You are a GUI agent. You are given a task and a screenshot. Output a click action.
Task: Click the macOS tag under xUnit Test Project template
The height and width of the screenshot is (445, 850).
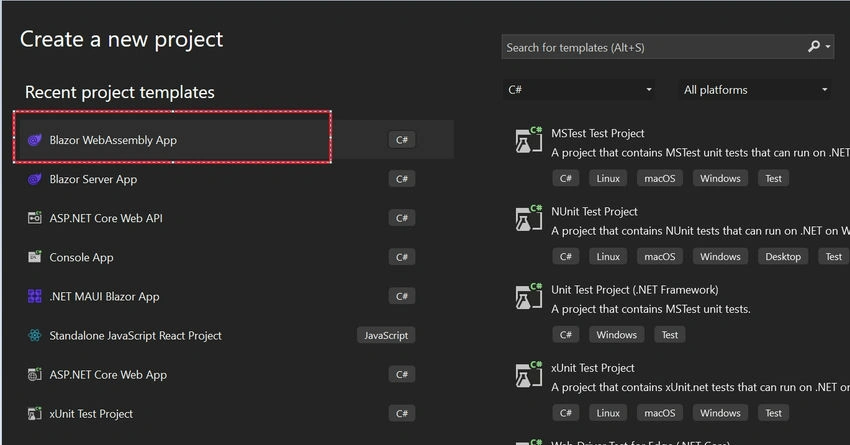[x=660, y=413]
